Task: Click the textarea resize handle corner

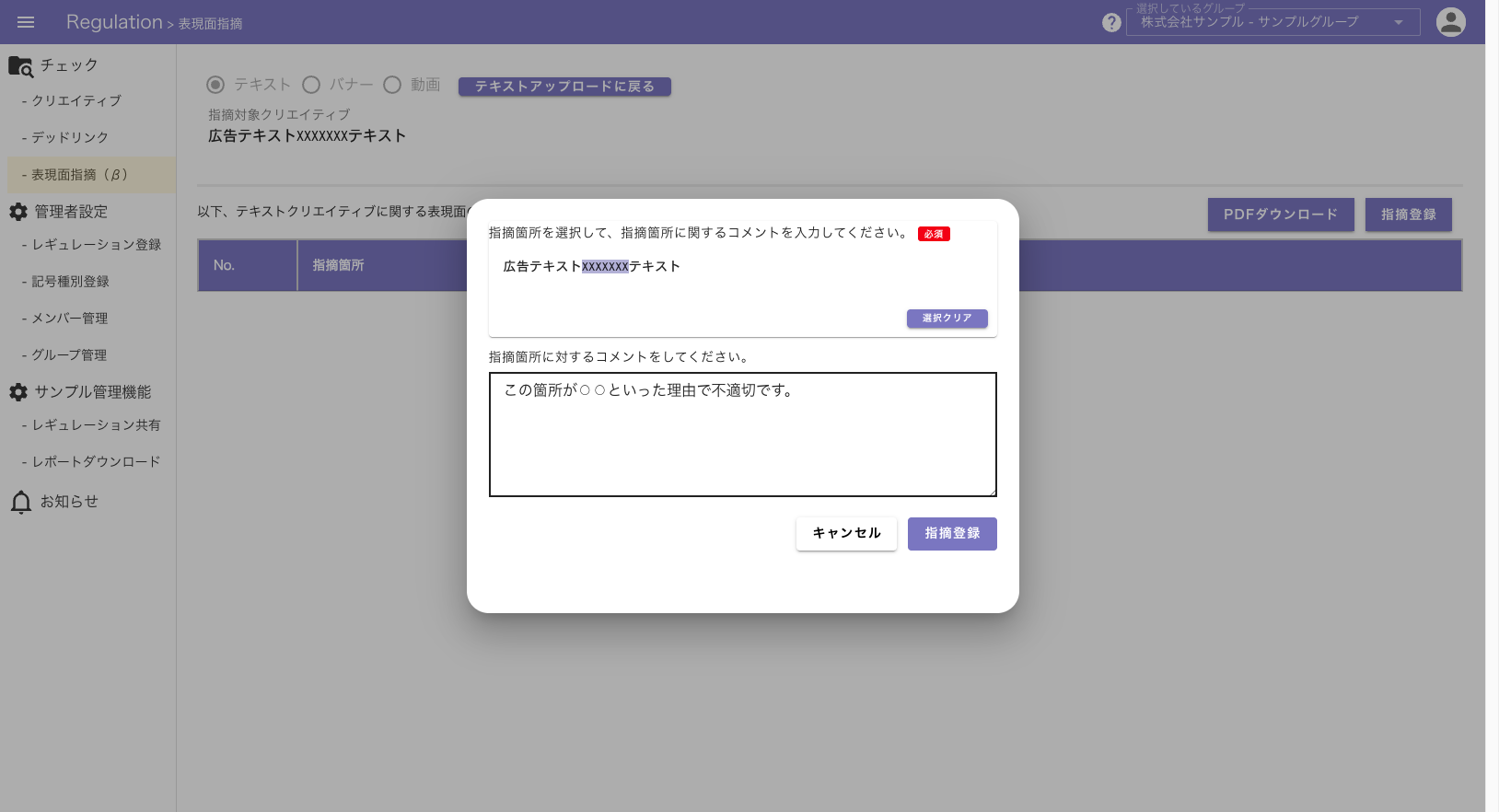Action: point(992,492)
